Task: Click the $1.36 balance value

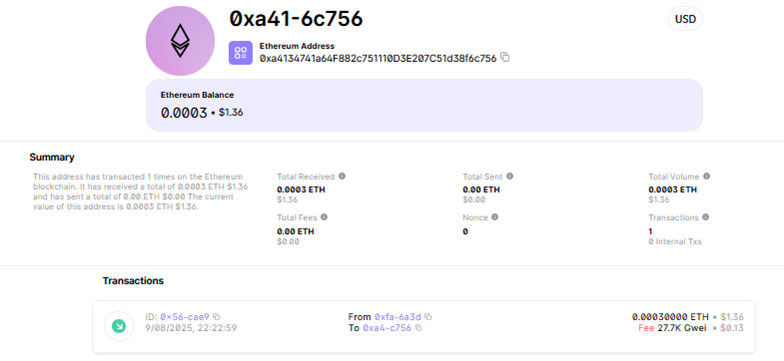Action: 231,113
